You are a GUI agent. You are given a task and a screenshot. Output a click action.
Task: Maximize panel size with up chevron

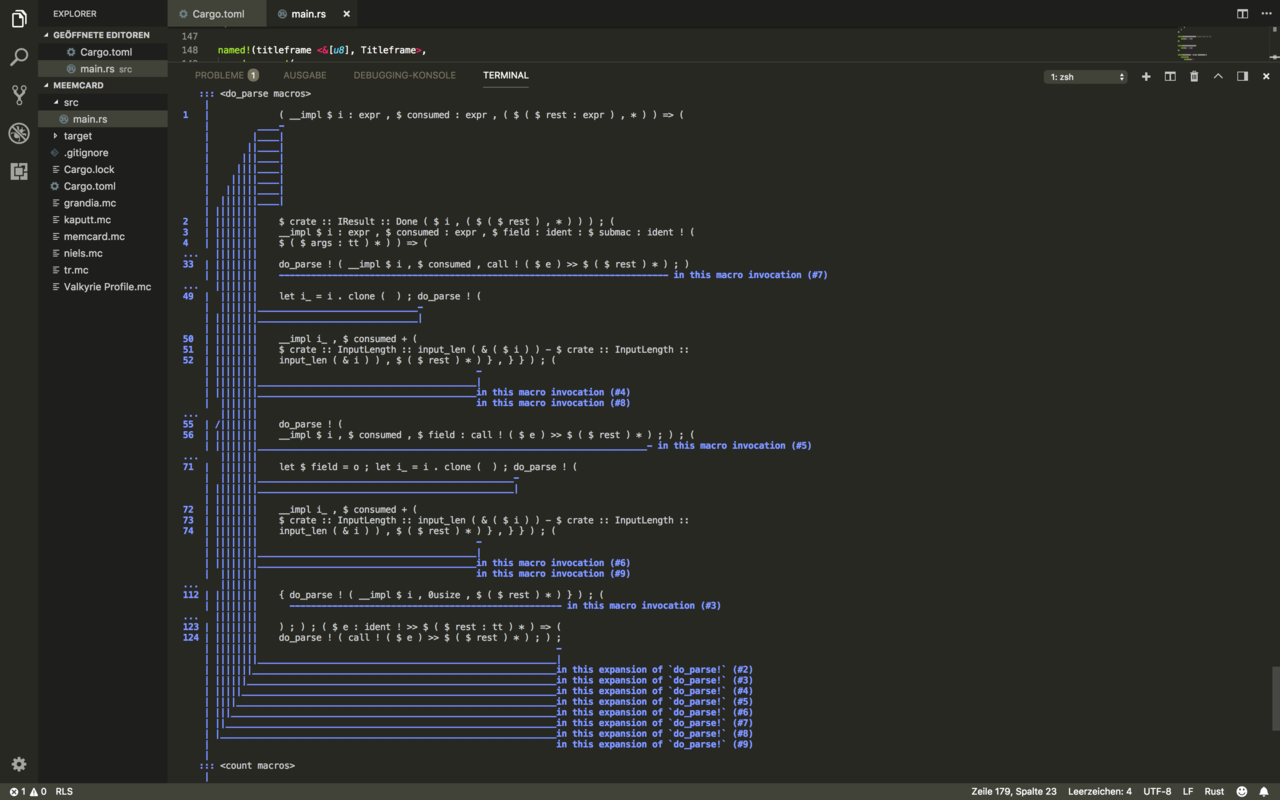click(1218, 76)
